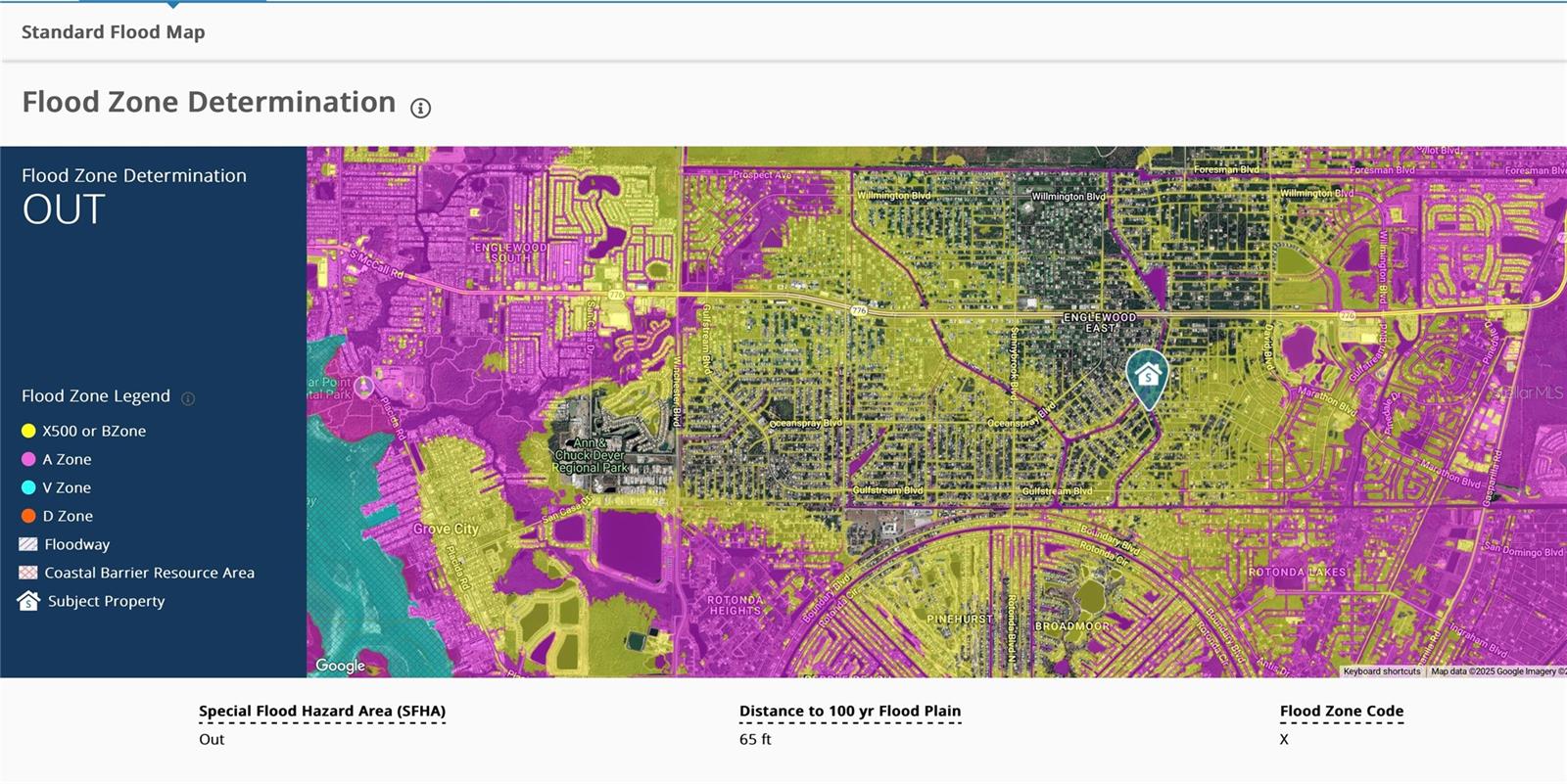Click the Rotonda Lakes label on map
This screenshot has width=1567, height=784.
pos(1297,572)
